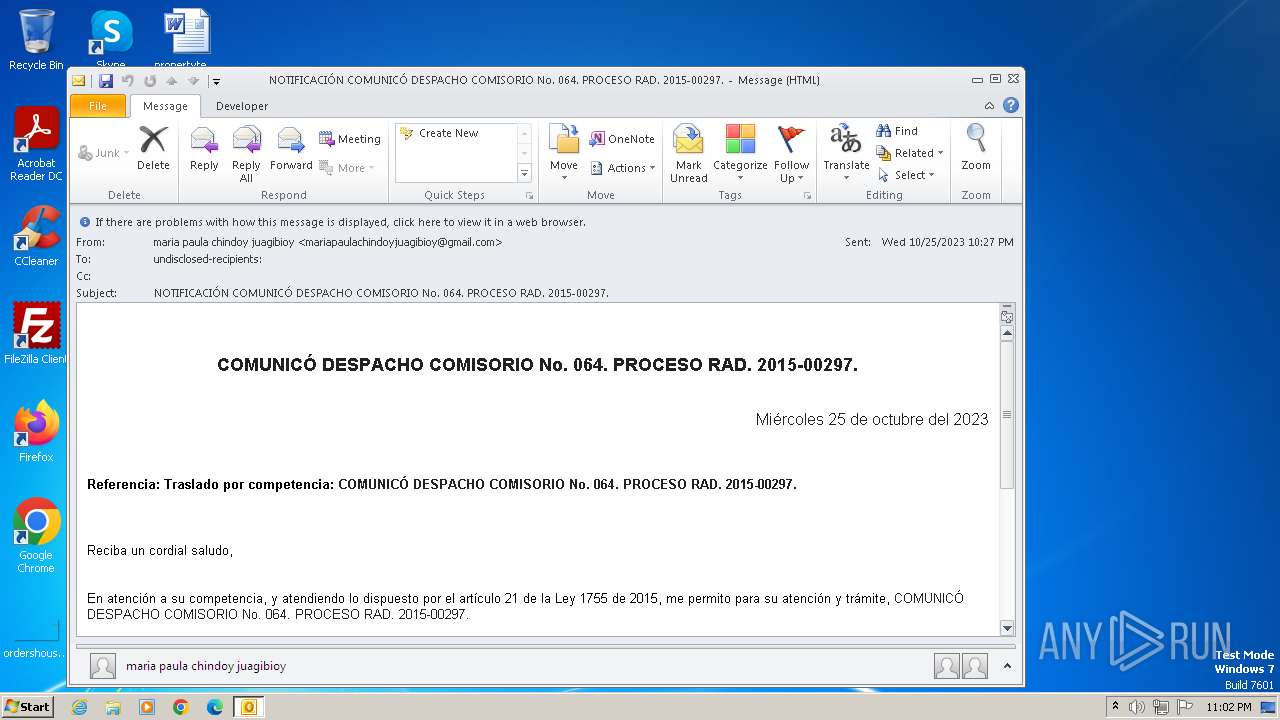Switch to the Message tab
This screenshot has width=1280, height=720.
coord(165,106)
